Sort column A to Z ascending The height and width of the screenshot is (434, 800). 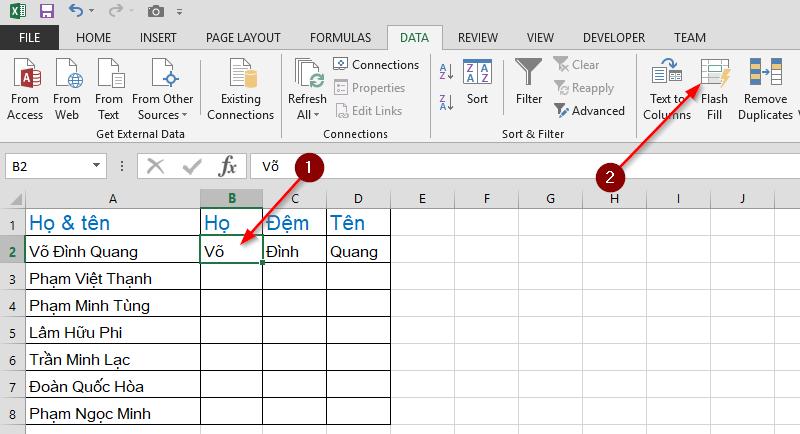tap(446, 70)
